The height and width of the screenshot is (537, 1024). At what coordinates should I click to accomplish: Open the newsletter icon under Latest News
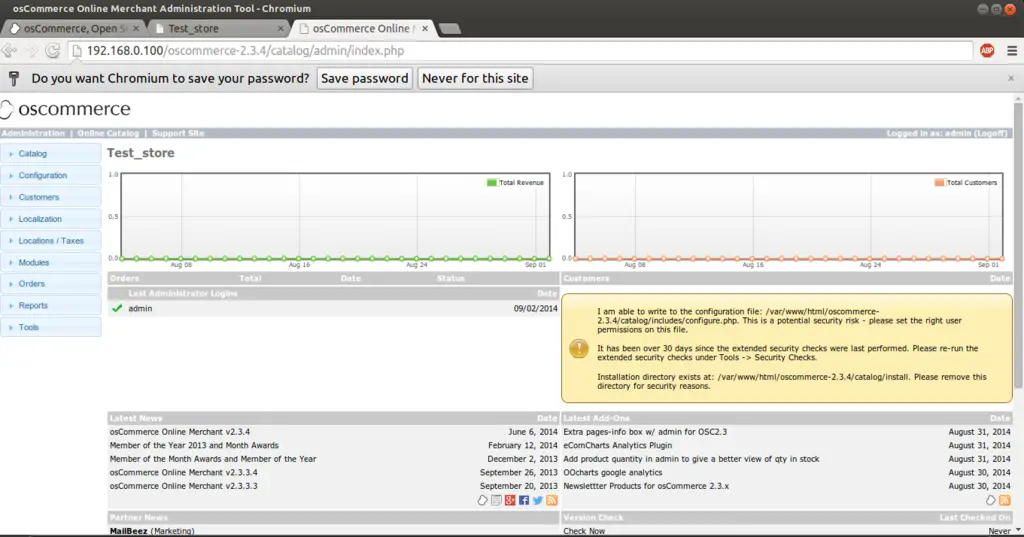pos(496,500)
